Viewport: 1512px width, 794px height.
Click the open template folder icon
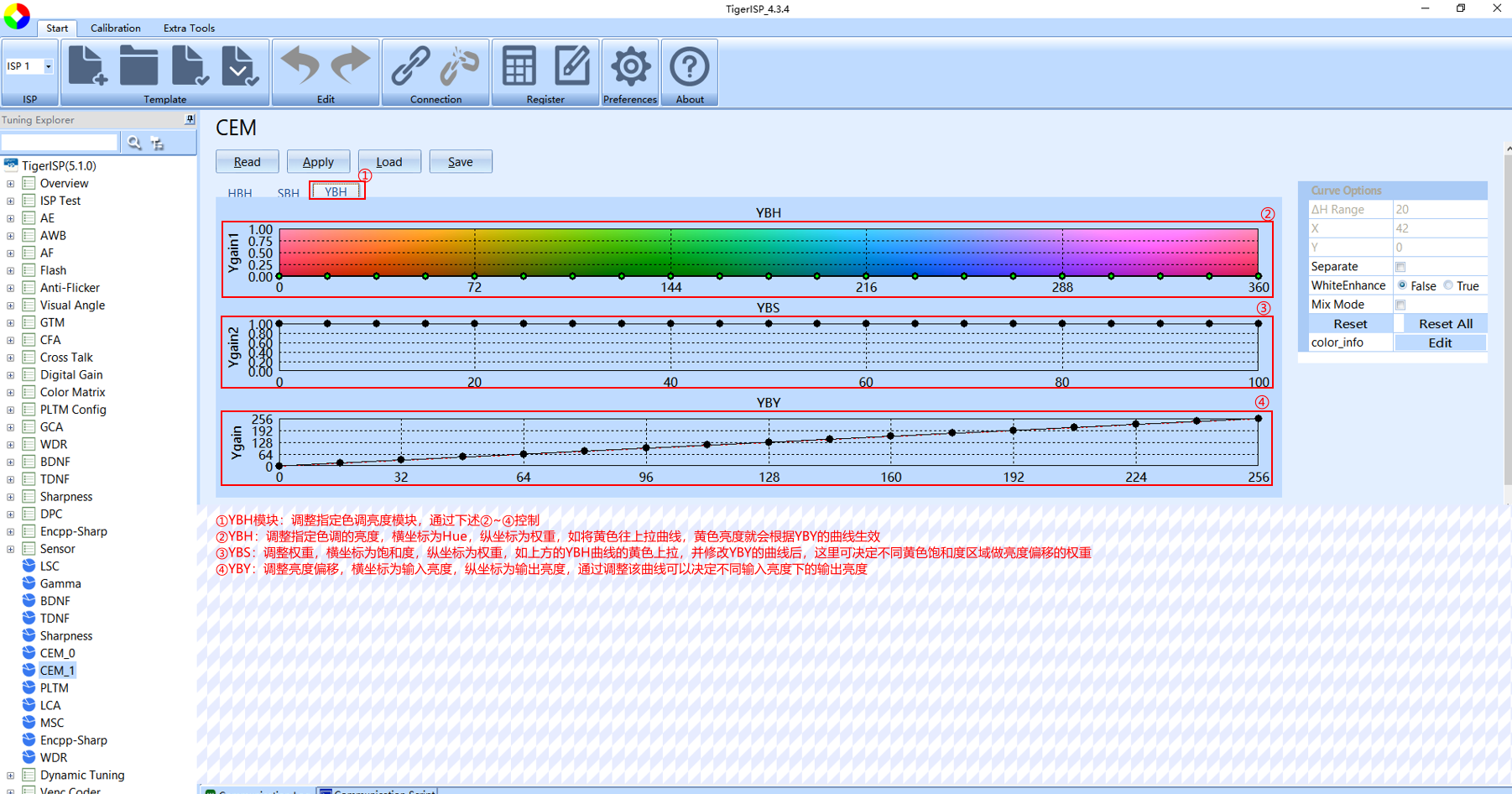click(x=138, y=66)
